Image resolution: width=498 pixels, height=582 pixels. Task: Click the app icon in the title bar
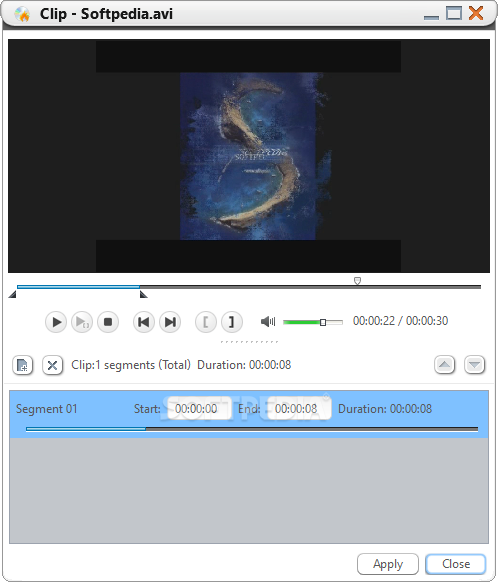point(22,14)
